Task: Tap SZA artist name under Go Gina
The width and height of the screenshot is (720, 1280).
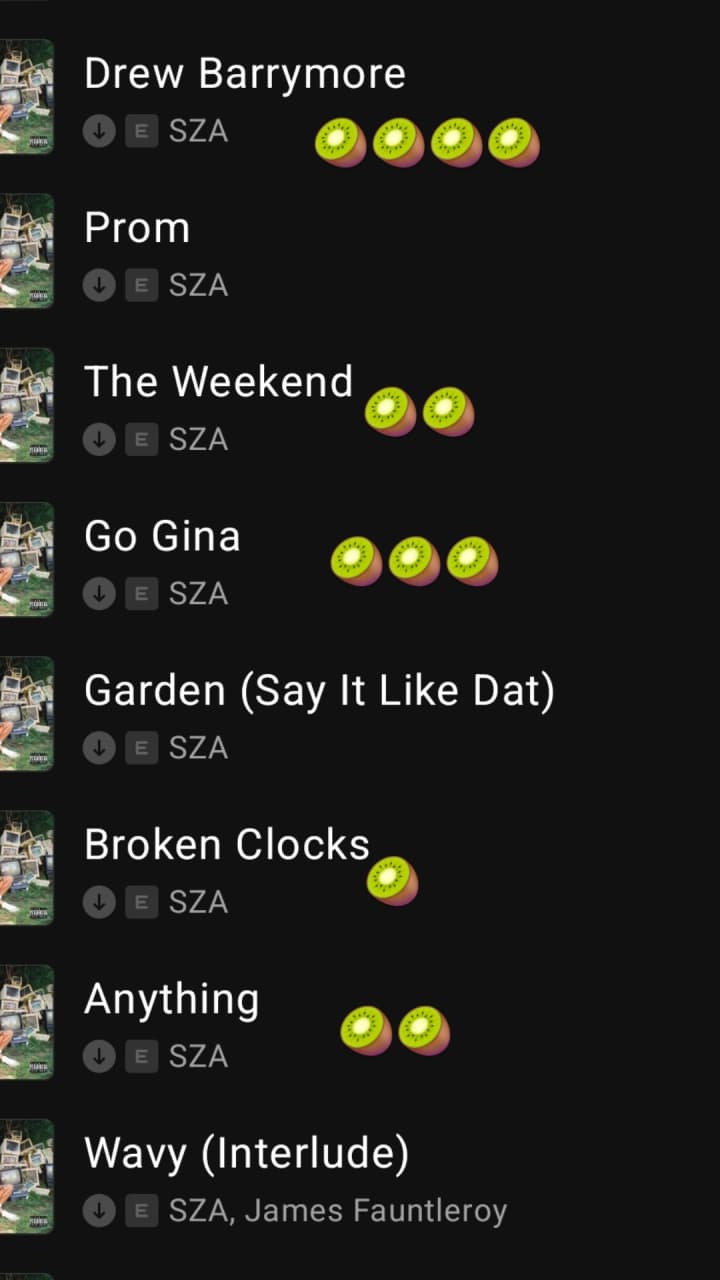Action: click(x=198, y=594)
